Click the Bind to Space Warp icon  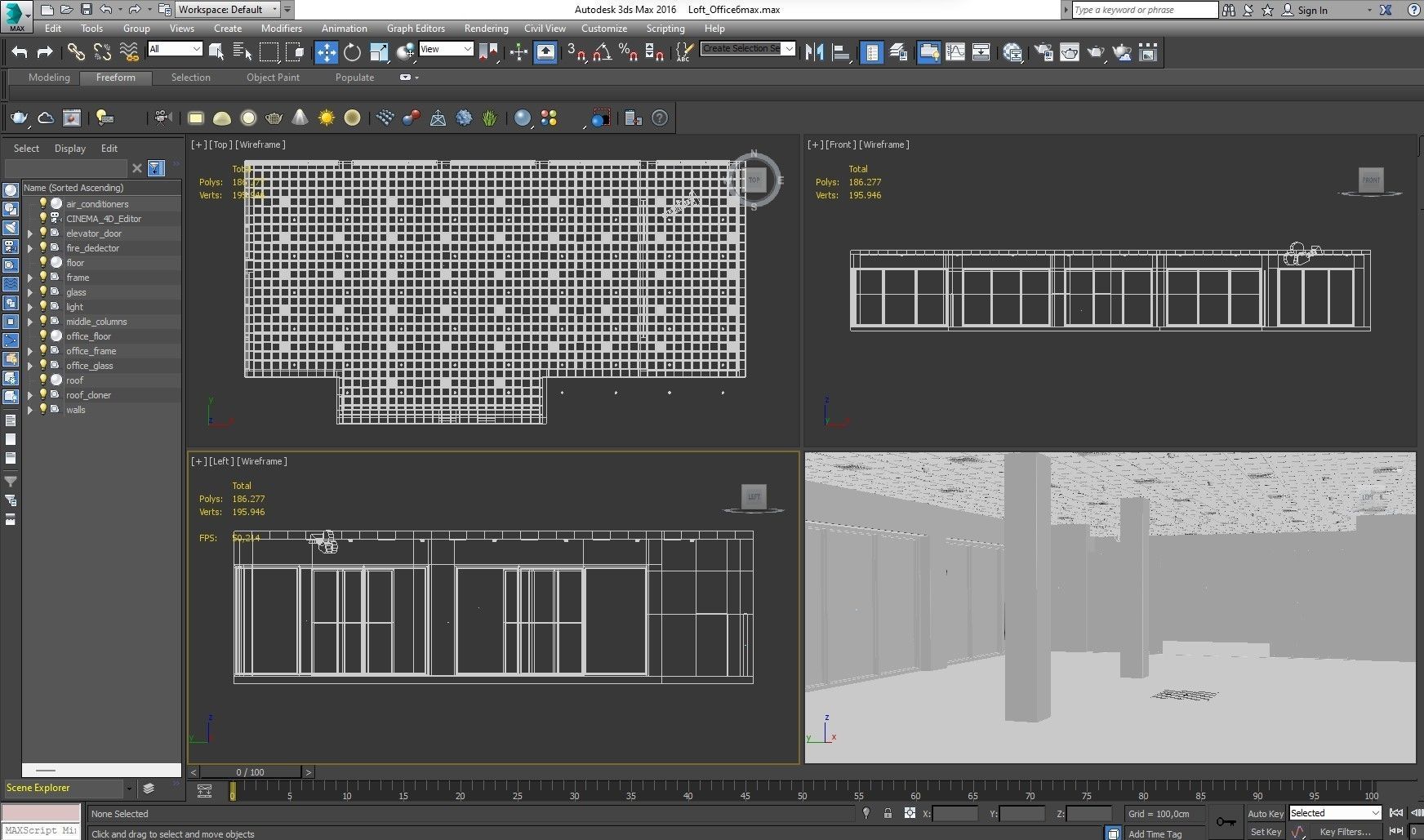point(129,52)
